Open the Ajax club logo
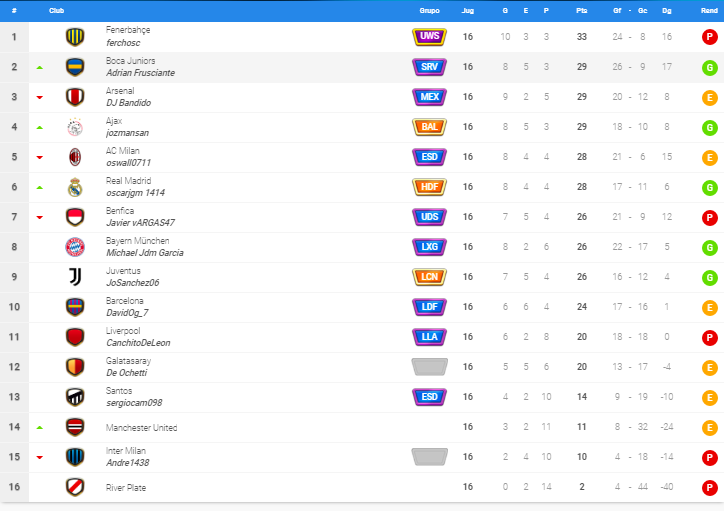The image size is (724, 511). 75,127
